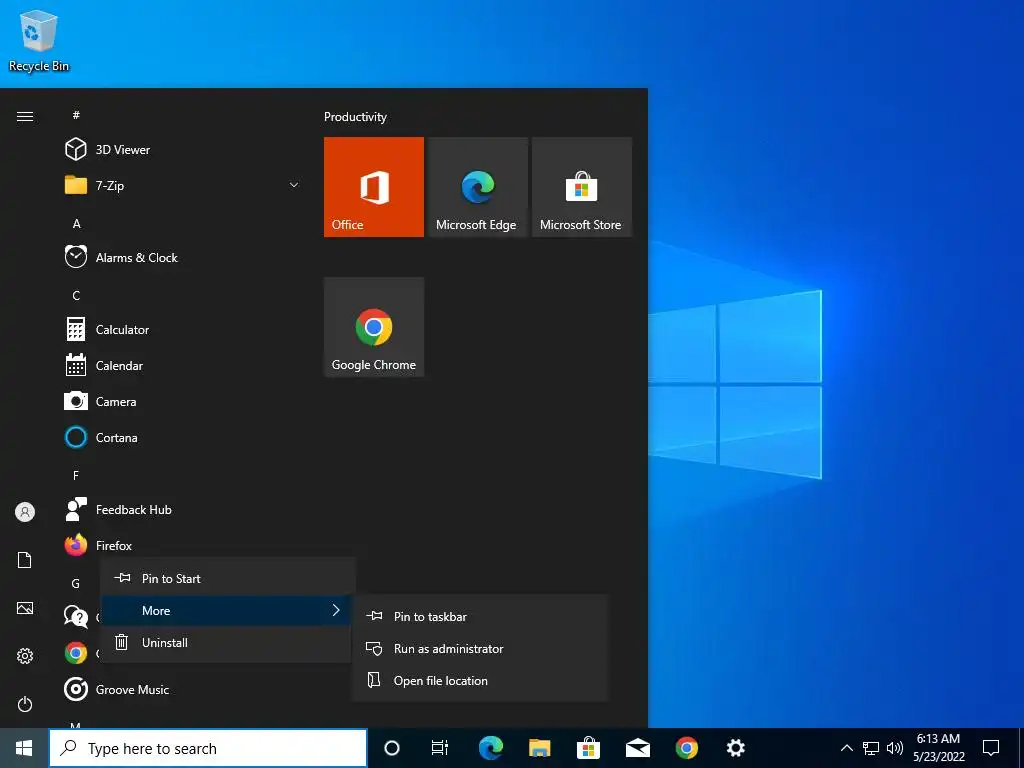Expand the Start menu hamburger button

coord(25,116)
